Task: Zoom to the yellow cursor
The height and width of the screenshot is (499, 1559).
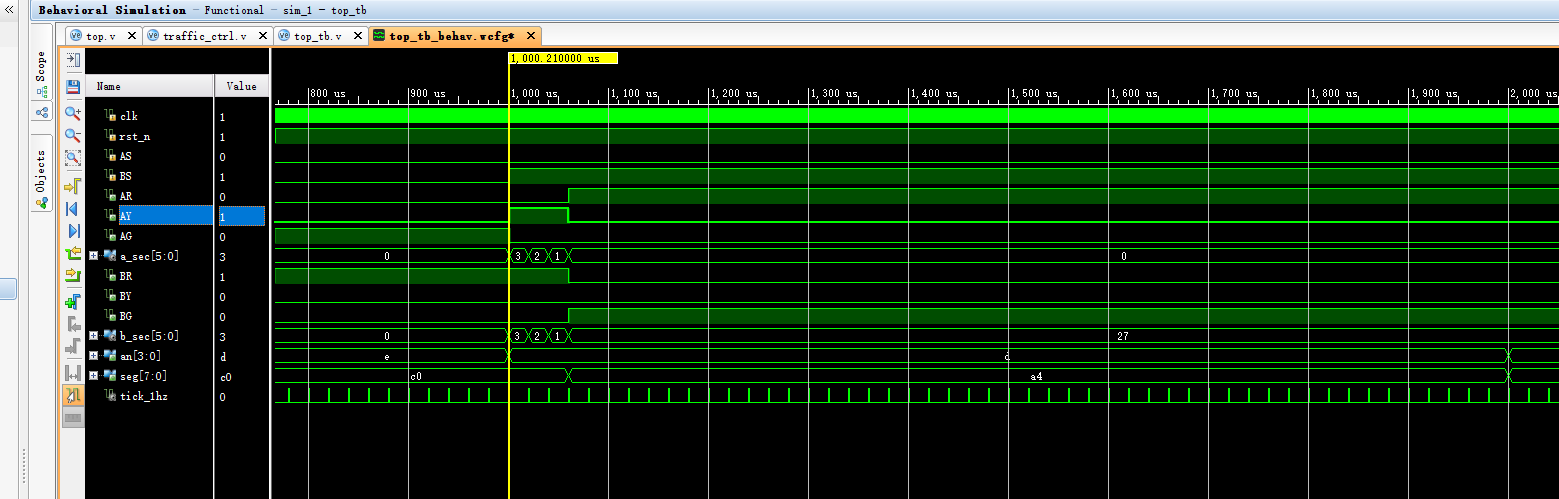Action: coord(73,185)
